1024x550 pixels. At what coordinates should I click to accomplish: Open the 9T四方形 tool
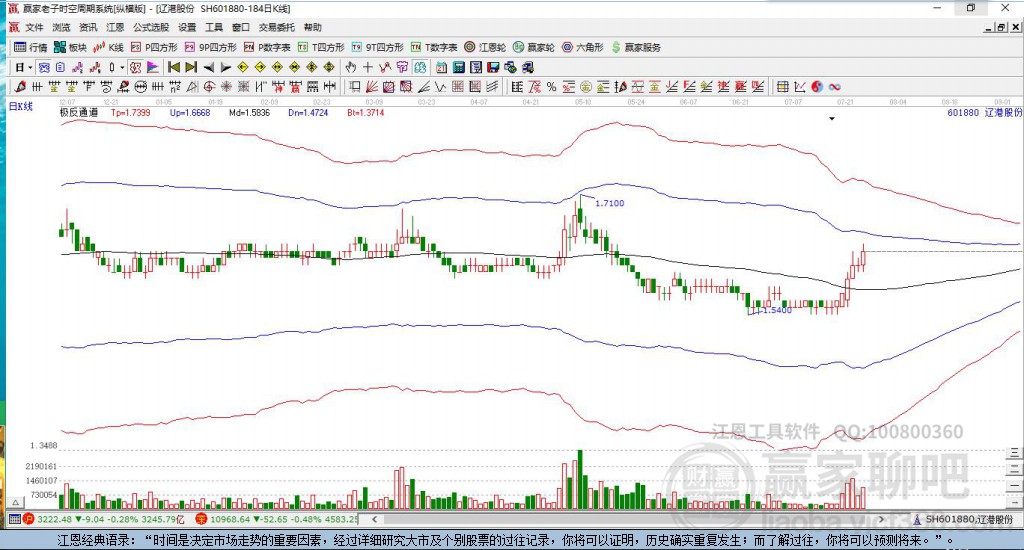[x=377, y=47]
